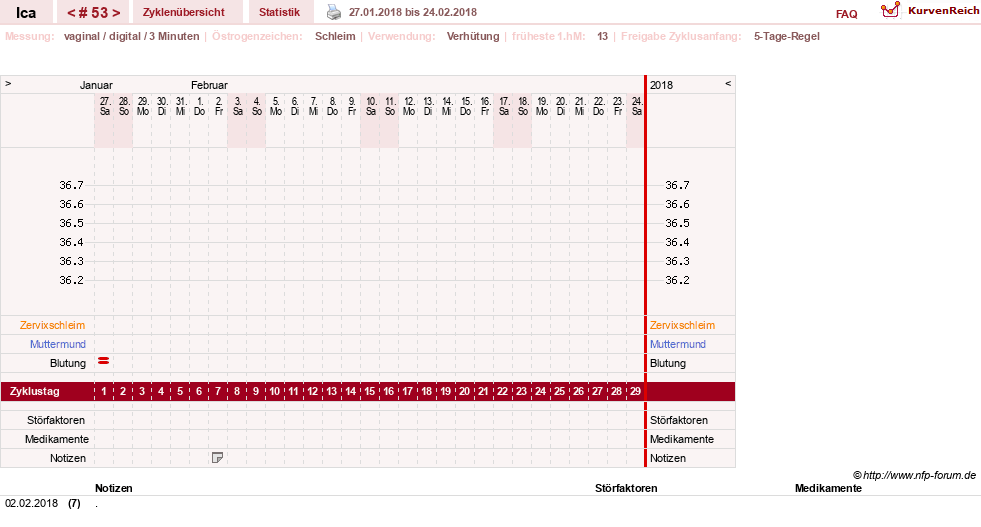Viewport: 981px width, 527px height.
Task: Select the Ica user tab
Action: click(x=26, y=13)
